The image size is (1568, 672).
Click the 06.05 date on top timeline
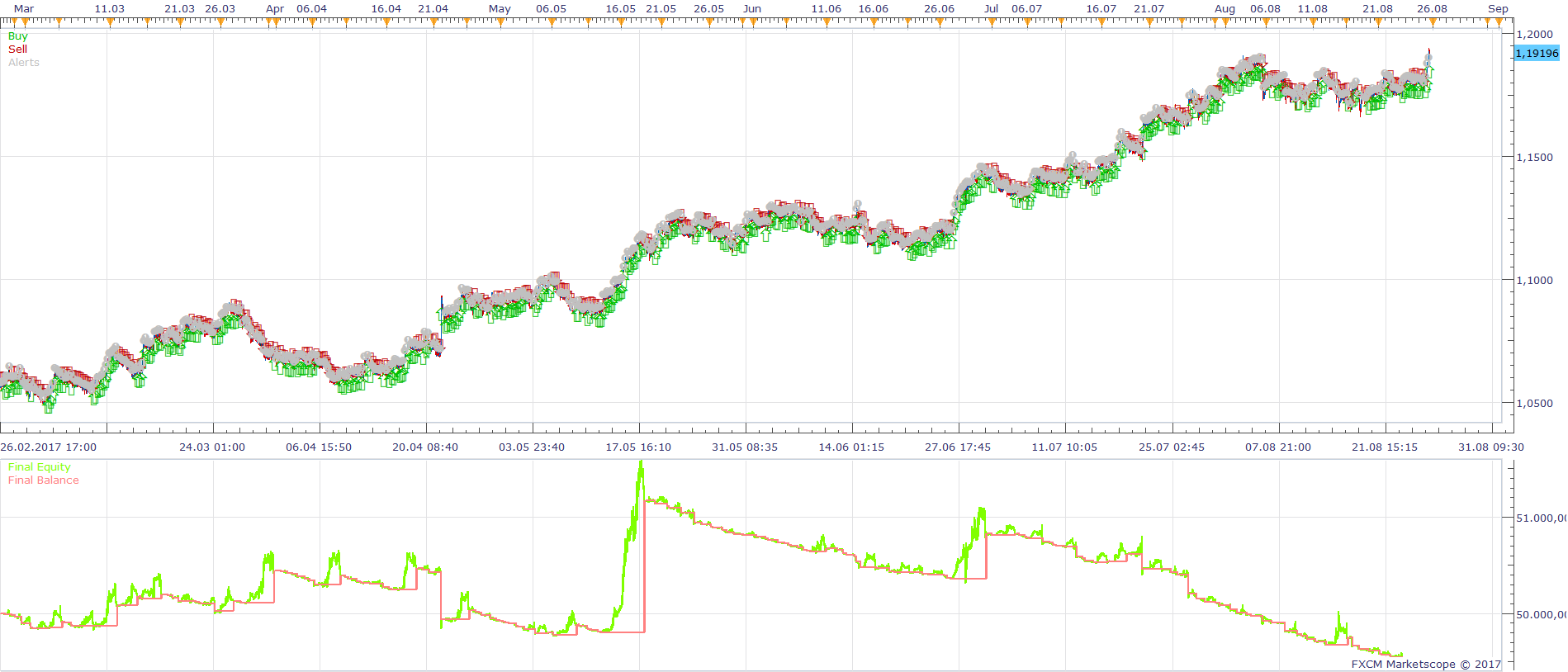pyautogui.click(x=551, y=8)
